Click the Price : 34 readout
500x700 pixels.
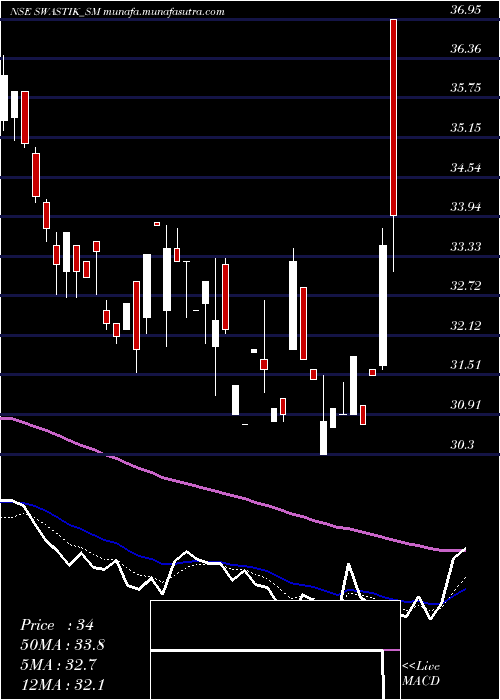(57, 625)
